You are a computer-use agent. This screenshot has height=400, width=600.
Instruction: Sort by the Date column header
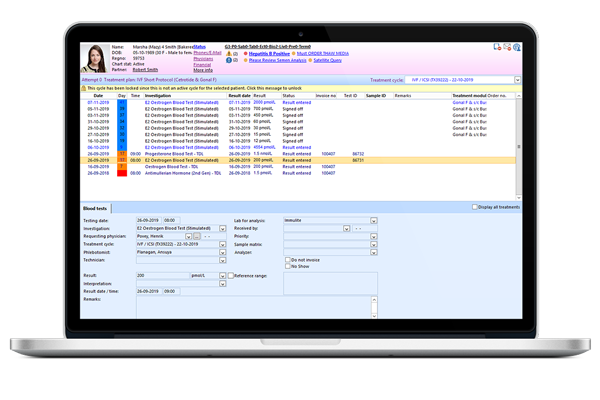98,96
